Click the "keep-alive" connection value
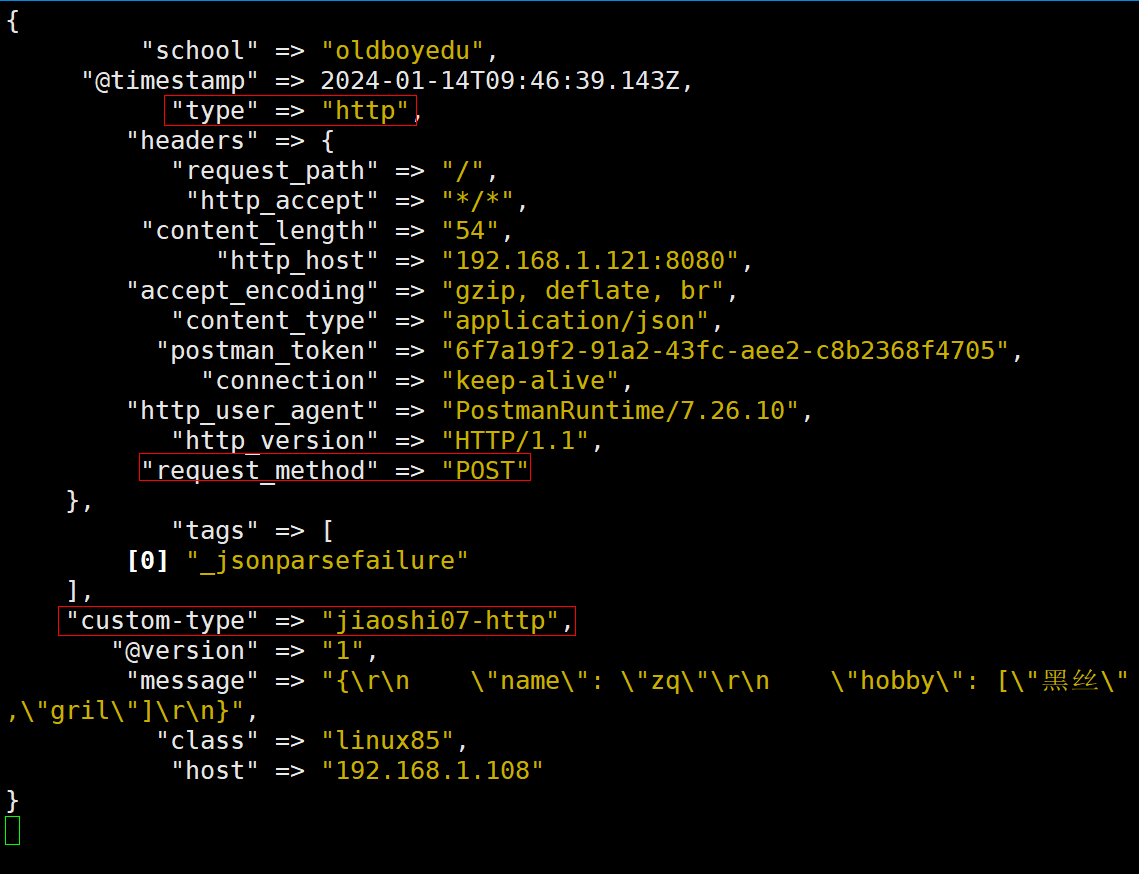The height and width of the screenshot is (874, 1139). click(x=530, y=381)
